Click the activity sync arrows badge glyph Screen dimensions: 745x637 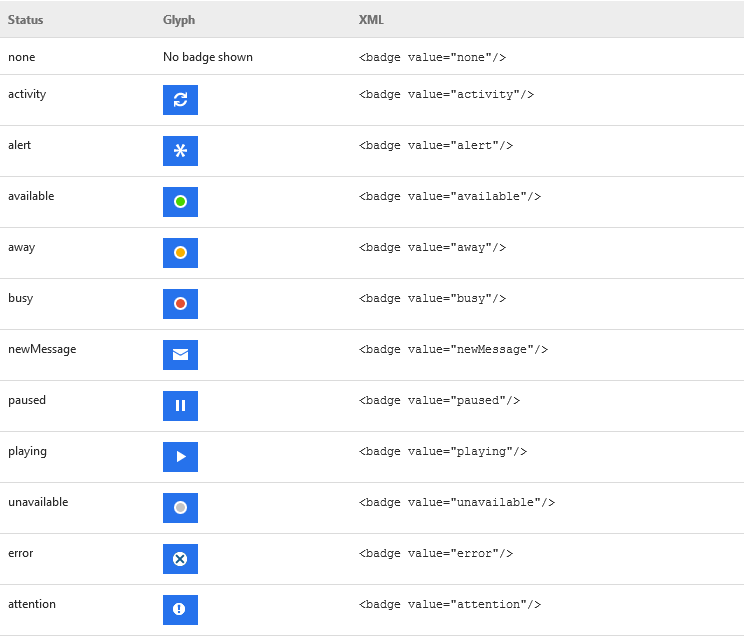[180, 100]
